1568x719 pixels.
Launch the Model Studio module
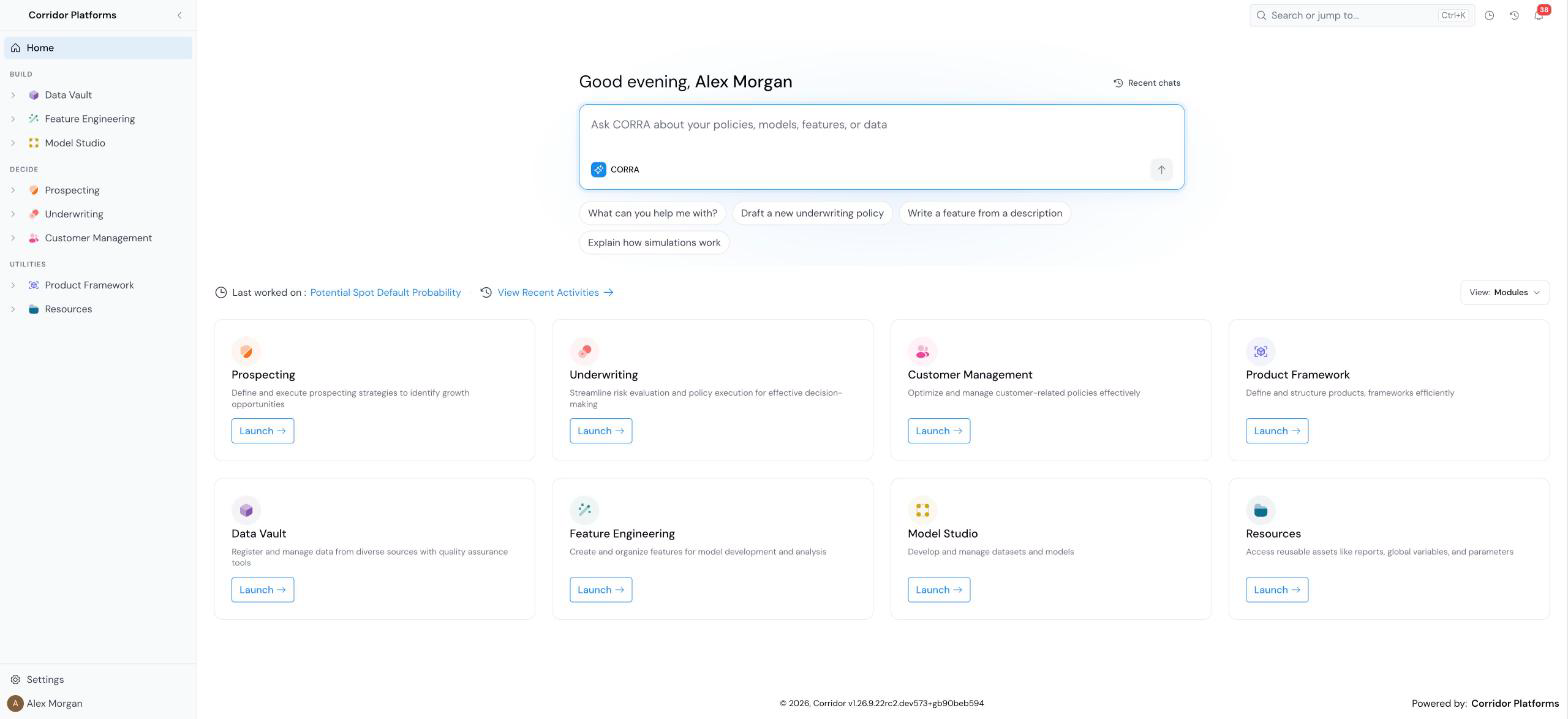click(939, 590)
